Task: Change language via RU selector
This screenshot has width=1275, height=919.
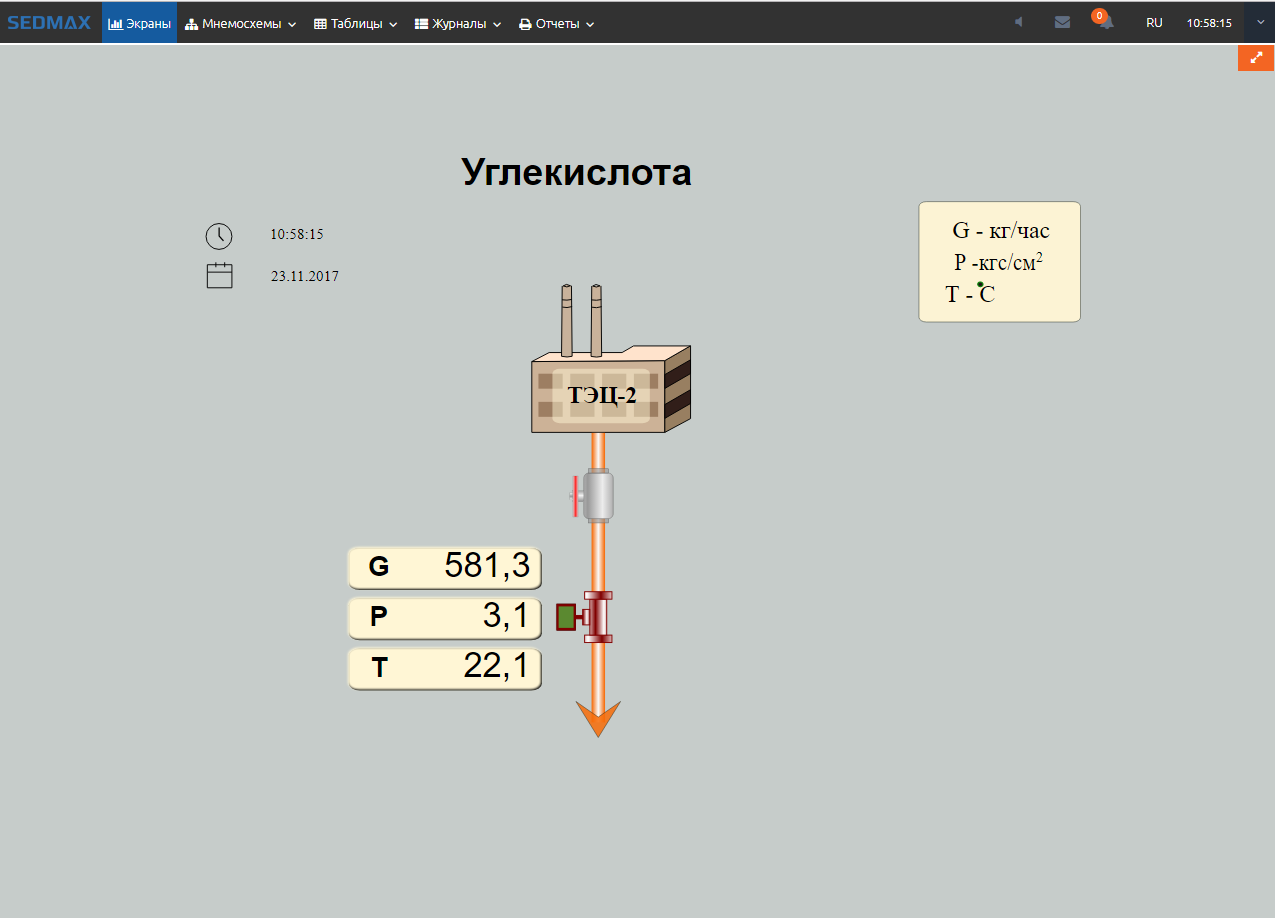Action: 1154,22
